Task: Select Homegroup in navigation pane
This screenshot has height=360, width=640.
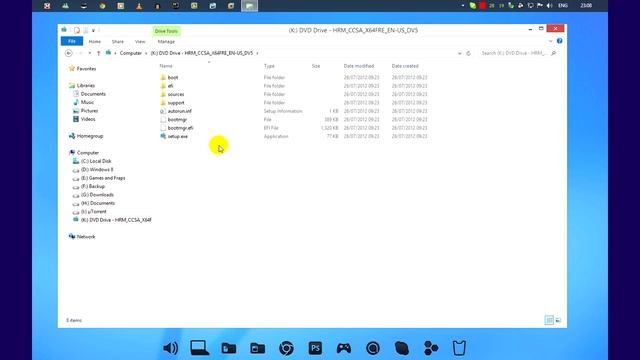Action: 86,136
